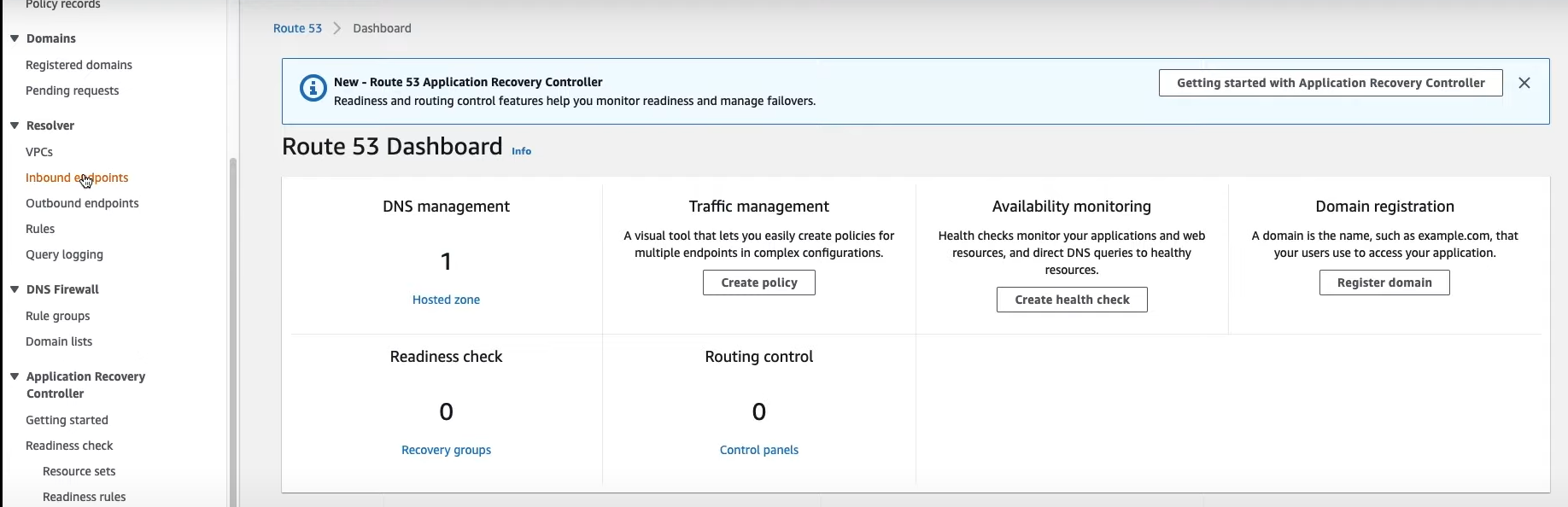Viewport: 1568px width, 507px height.
Task: Click the Dashboard breadcrumb text
Action: click(x=382, y=28)
